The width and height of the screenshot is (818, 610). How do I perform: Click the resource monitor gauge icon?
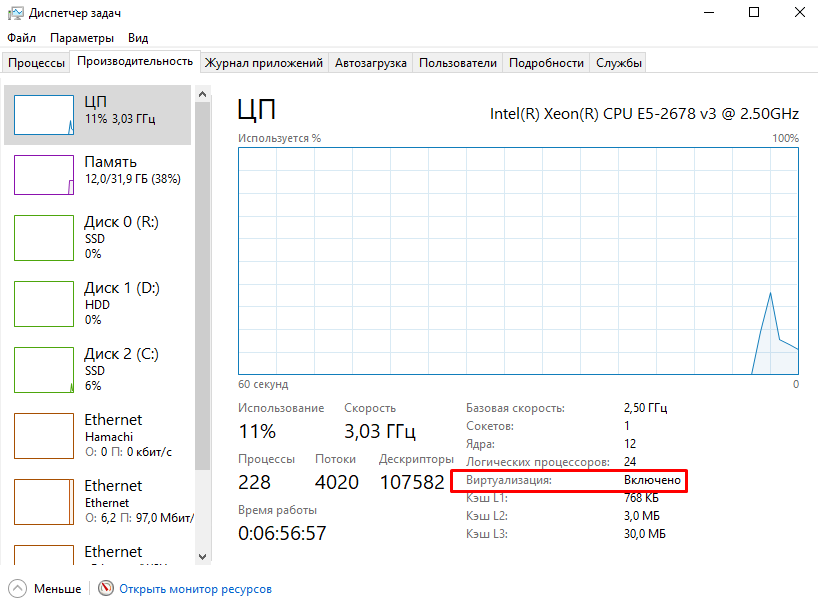click(106, 588)
